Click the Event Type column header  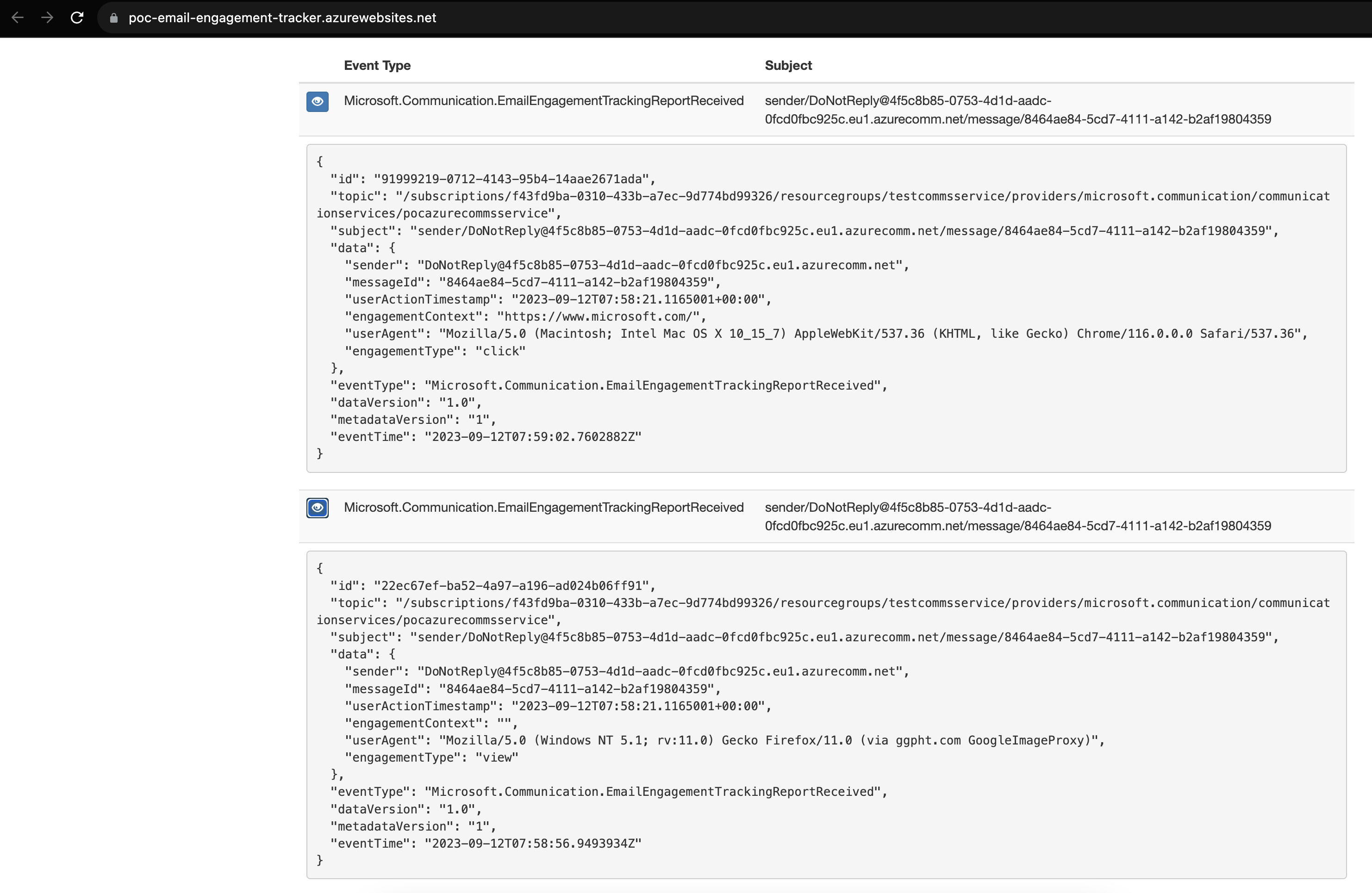(x=377, y=66)
